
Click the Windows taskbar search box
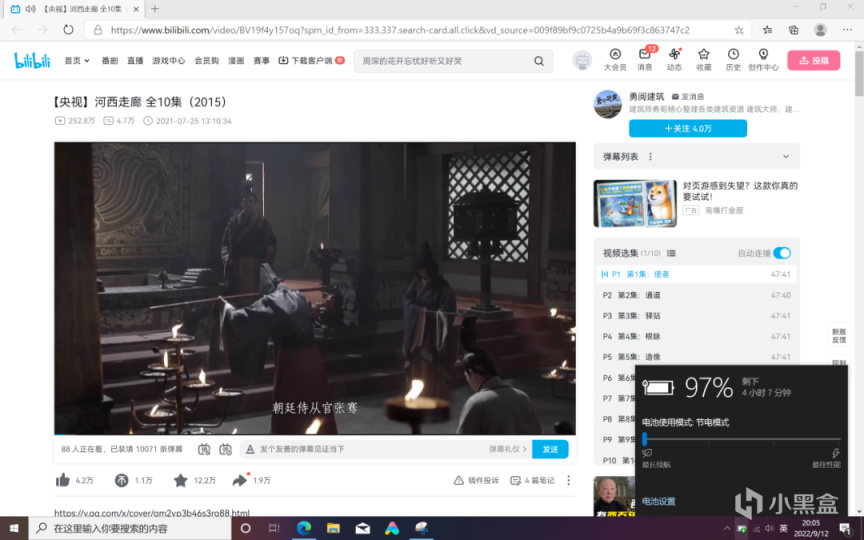tap(131, 528)
